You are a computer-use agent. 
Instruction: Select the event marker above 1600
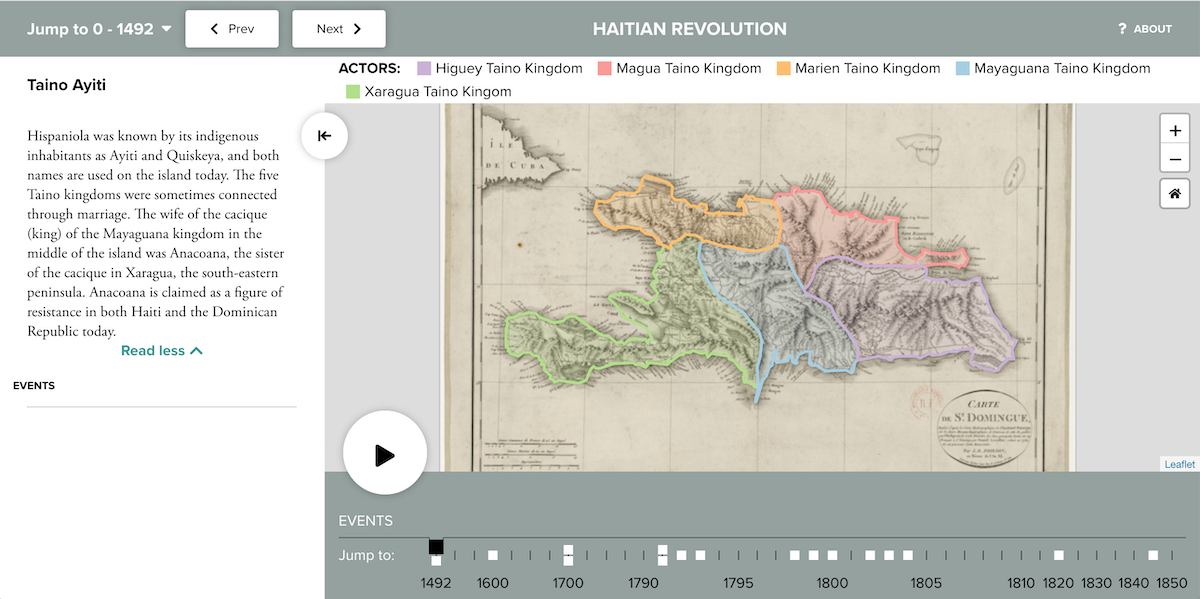point(493,554)
